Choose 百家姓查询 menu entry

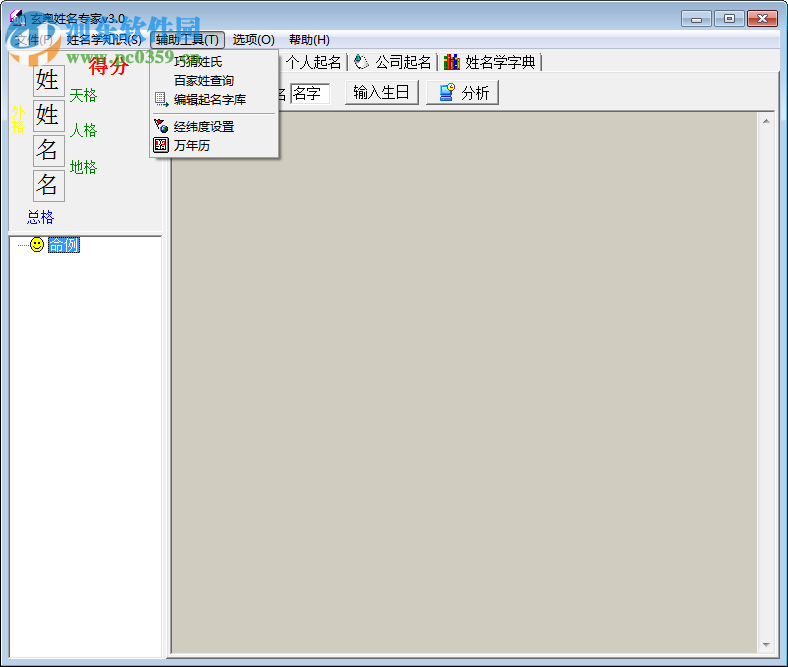click(214, 80)
